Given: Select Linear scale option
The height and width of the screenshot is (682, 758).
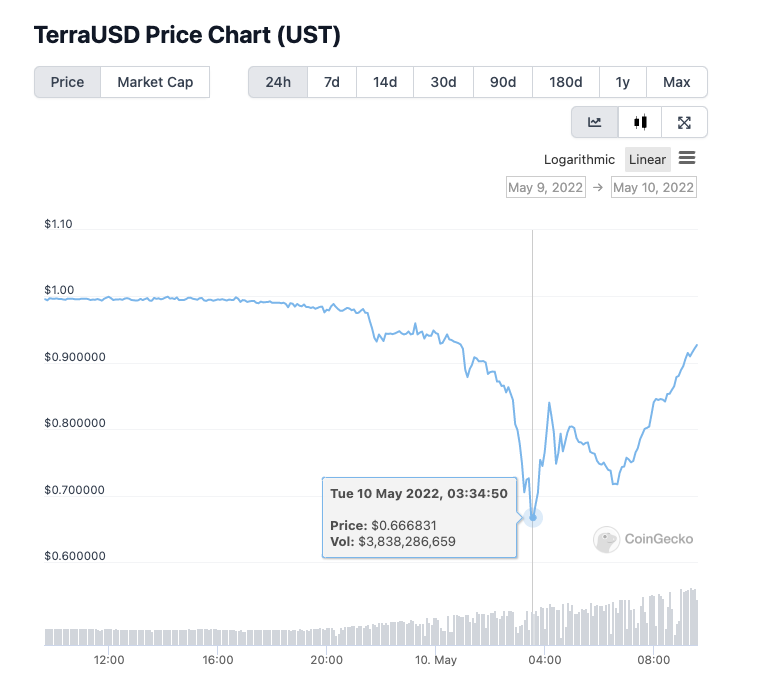Looking at the screenshot, I should click(x=647, y=160).
